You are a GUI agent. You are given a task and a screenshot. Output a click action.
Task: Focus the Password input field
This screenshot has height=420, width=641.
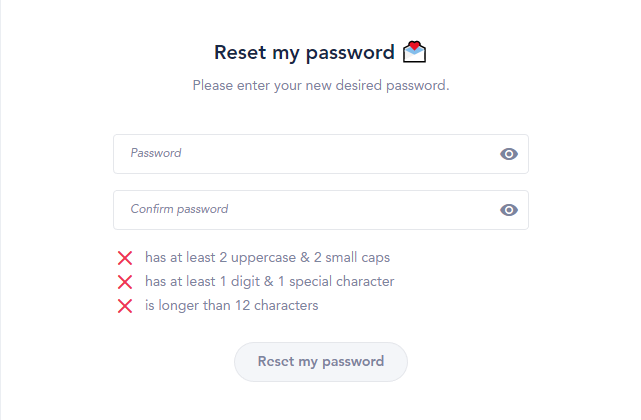[321, 154]
